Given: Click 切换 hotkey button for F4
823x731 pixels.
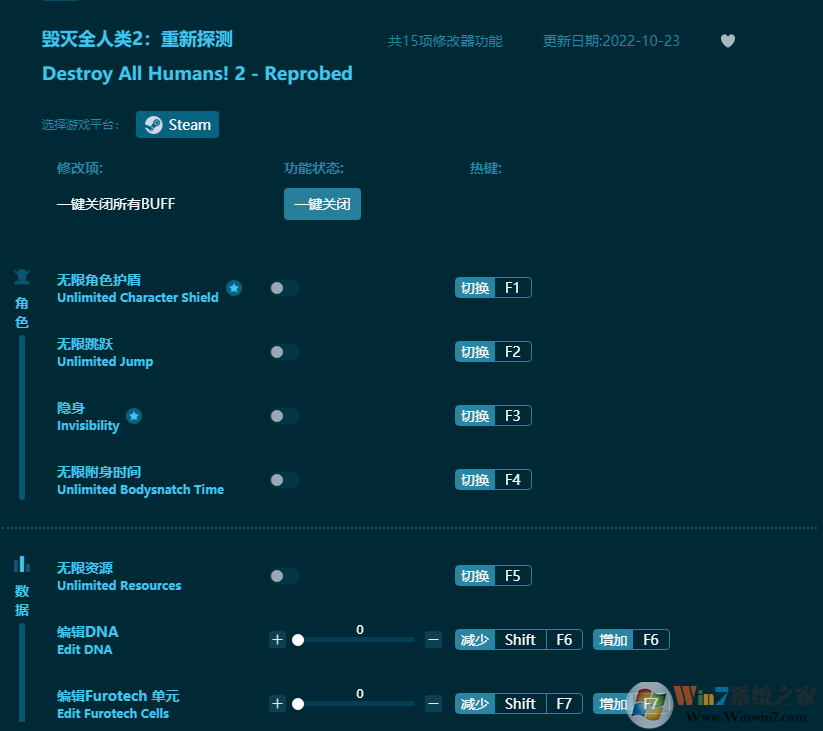Looking at the screenshot, I should click(475, 480).
